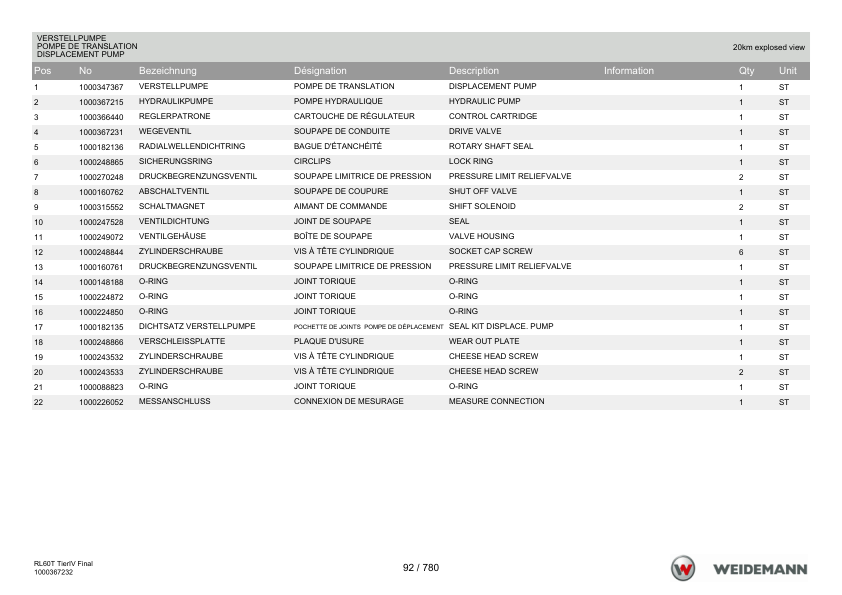Click the Désignation column header

click(320, 71)
